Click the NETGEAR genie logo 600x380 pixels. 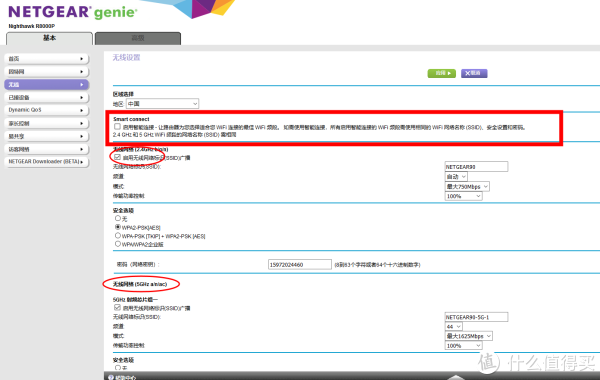73,12
